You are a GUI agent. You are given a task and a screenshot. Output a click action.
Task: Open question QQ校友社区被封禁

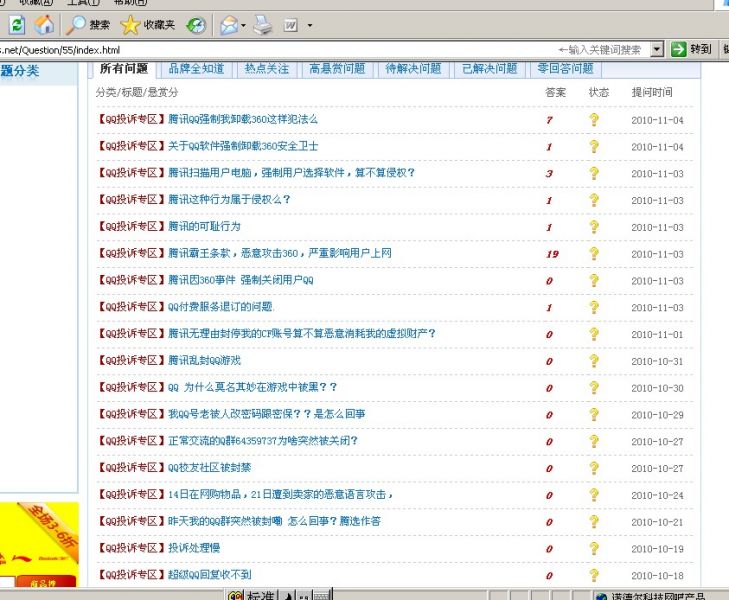(209, 468)
